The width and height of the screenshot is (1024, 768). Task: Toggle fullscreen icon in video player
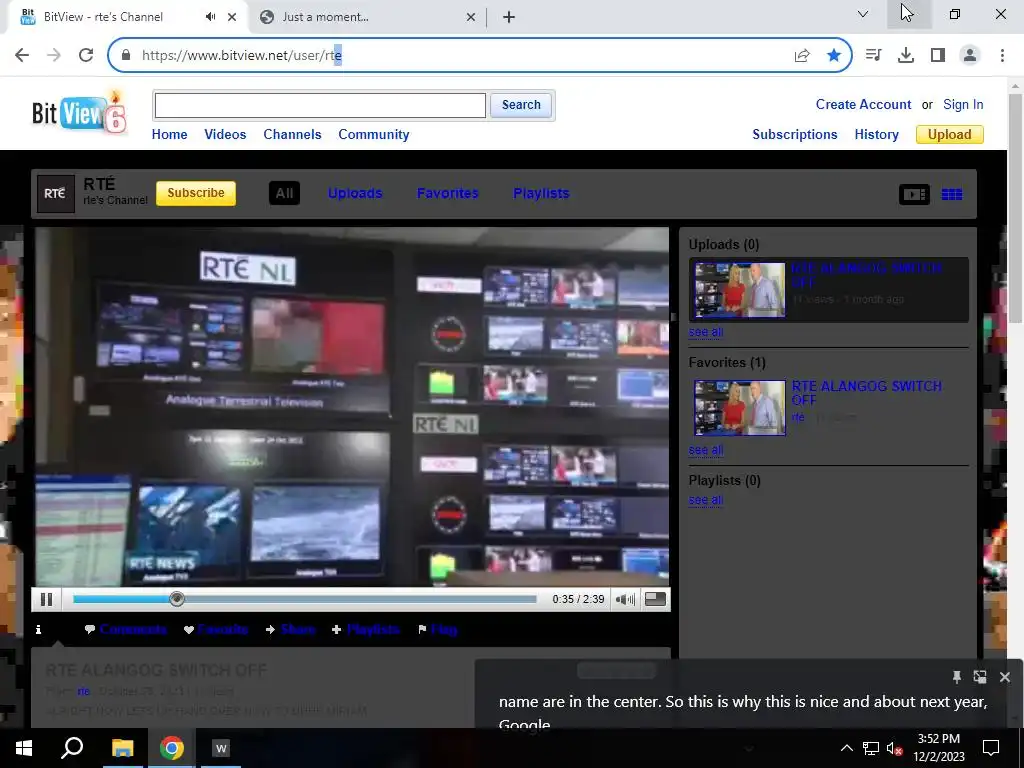coord(655,599)
